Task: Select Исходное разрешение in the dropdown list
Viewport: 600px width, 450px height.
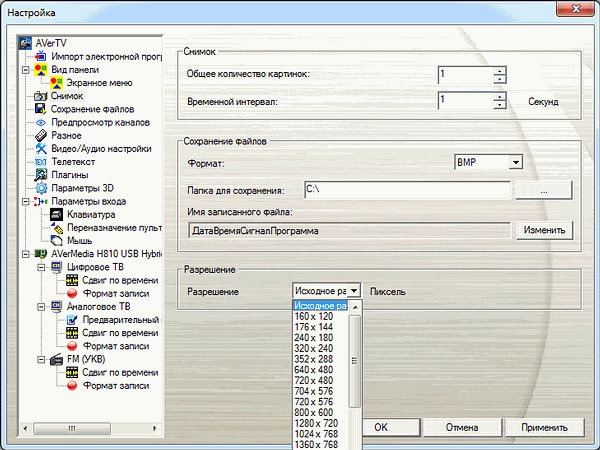Action: tap(321, 306)
